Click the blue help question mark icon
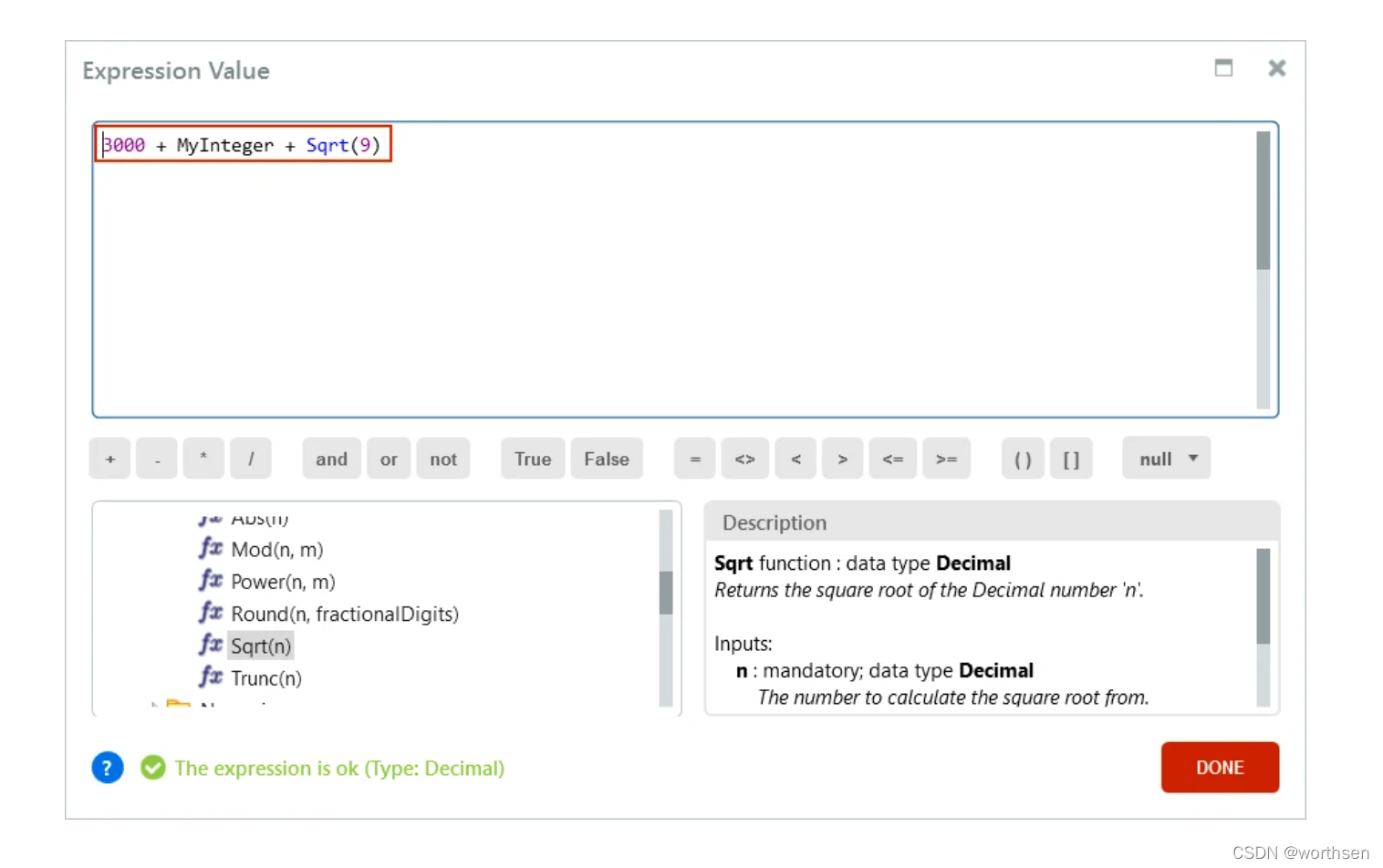The width and height of the screenshot is (1383, 868). click(x=107, y=768)
